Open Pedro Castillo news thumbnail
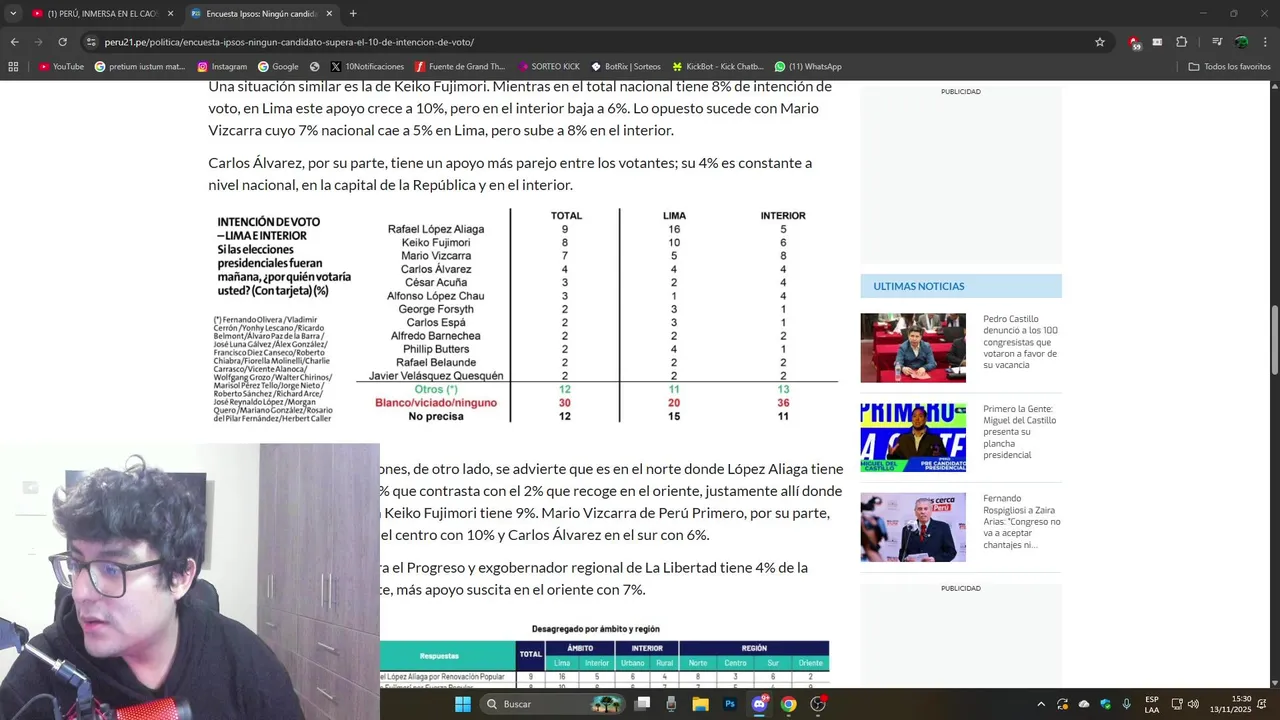This screenshot has width=1280, height=720. [x=913, y=348]
